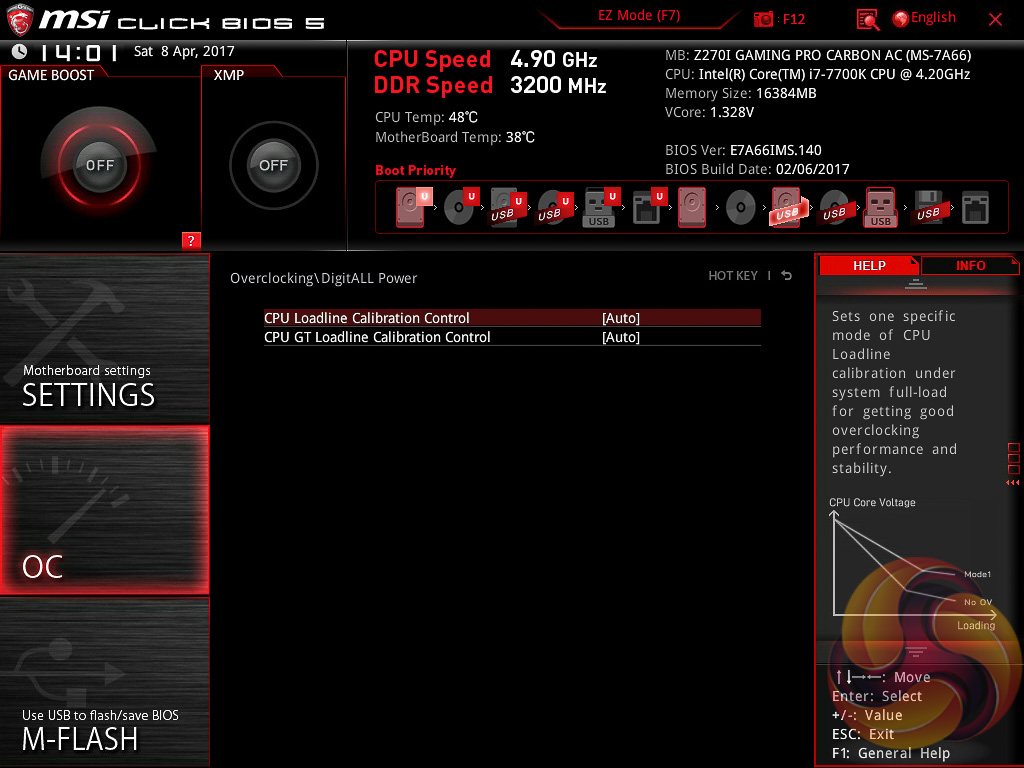Open the HOT KEY list
This screenshot has height=768, width=1024.
[x=733, y=276]
